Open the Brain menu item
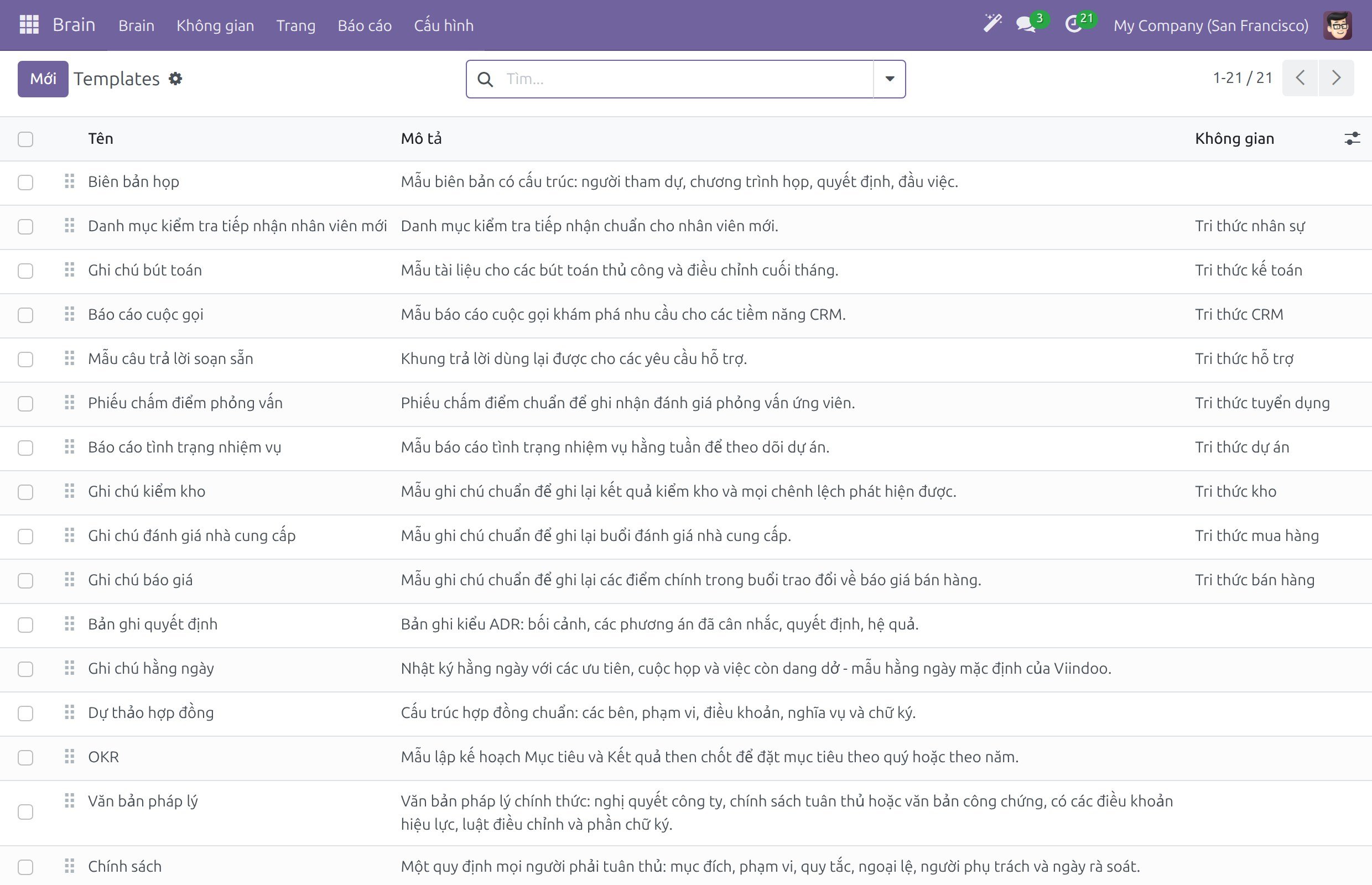Viewport: 1372px width, 885px height. (136, 25)
